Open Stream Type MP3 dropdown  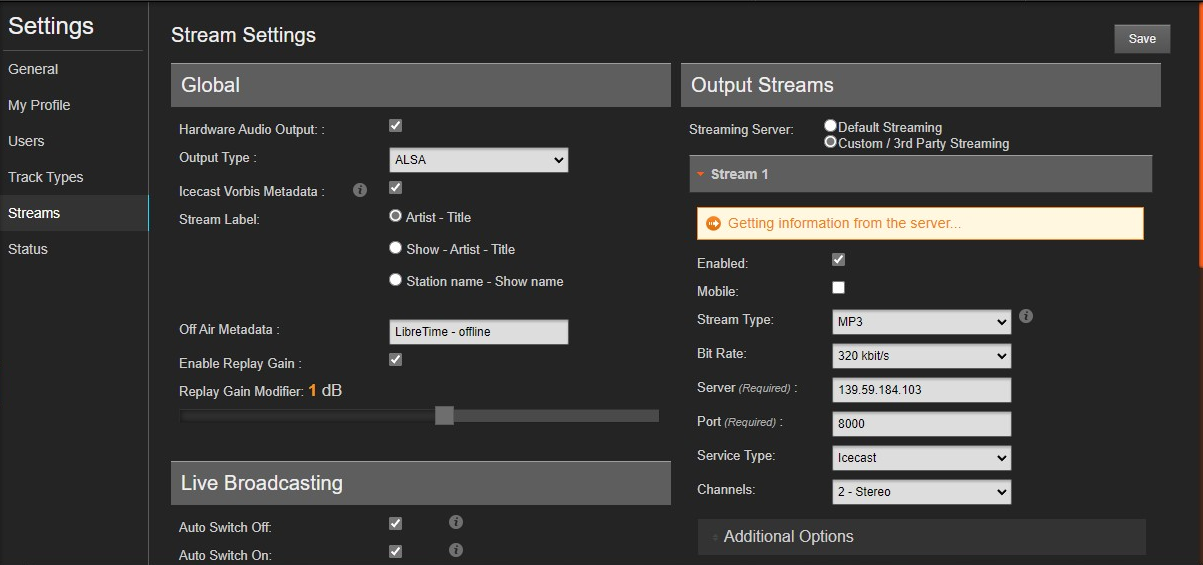point(921,322)
